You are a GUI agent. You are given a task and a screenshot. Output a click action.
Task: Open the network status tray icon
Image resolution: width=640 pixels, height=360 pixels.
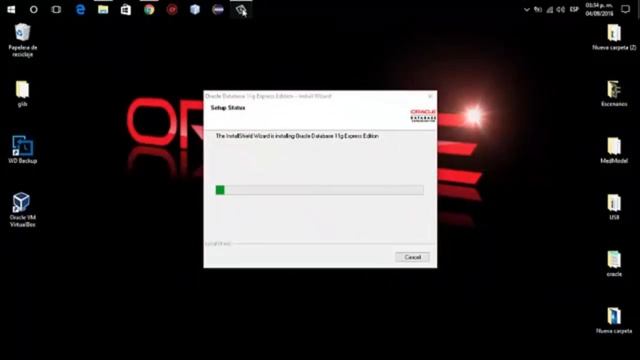(549, 9)
